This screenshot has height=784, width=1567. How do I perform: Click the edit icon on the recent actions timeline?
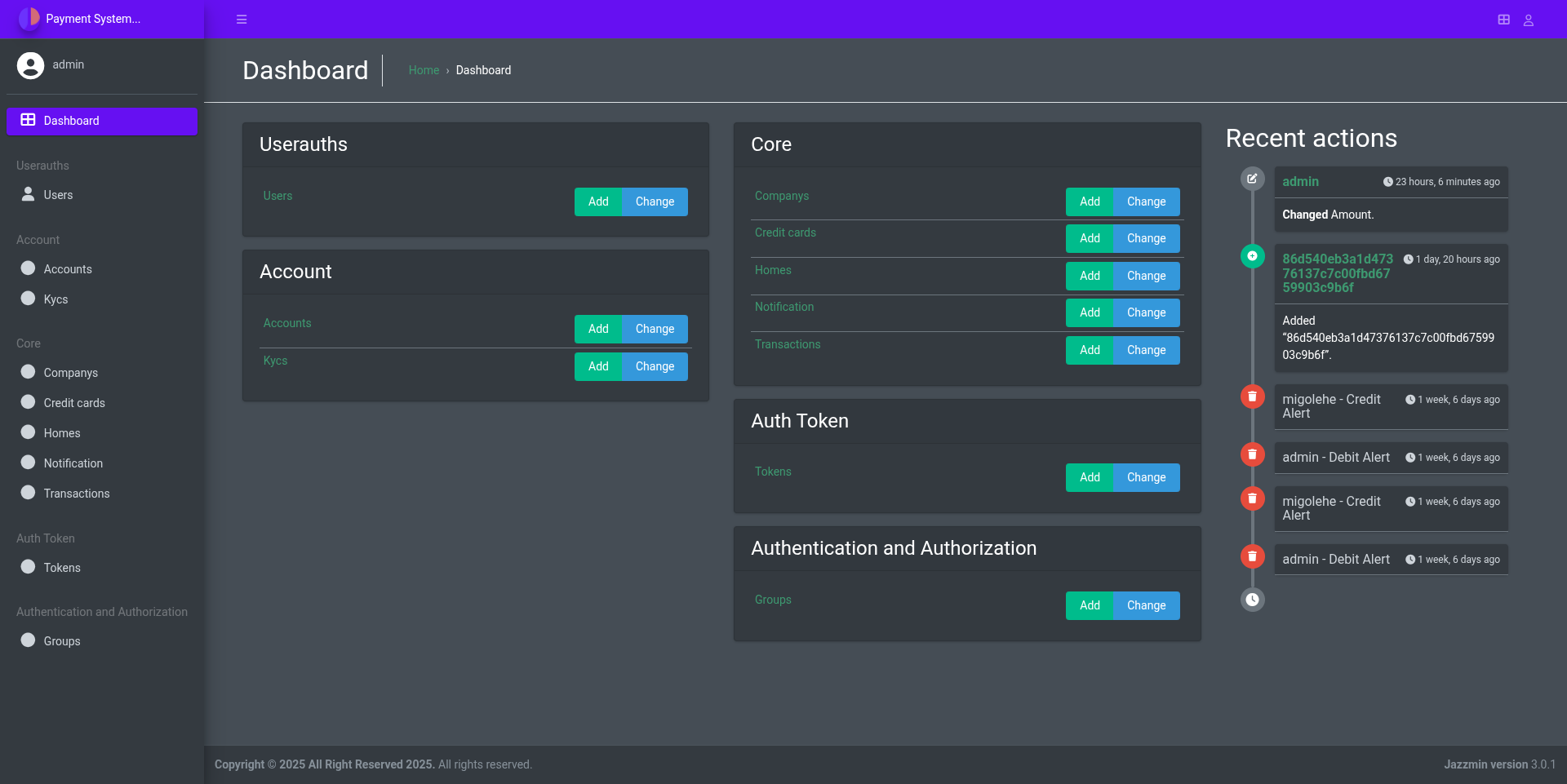[x=1252, y=179]
